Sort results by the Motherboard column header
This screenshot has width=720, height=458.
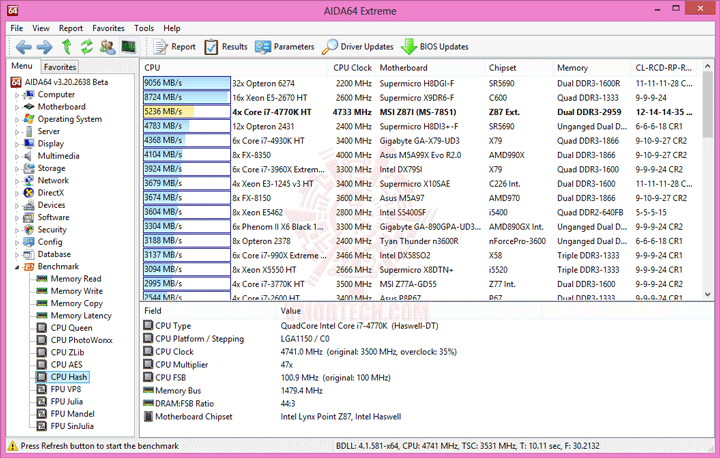tap(429, 68)
